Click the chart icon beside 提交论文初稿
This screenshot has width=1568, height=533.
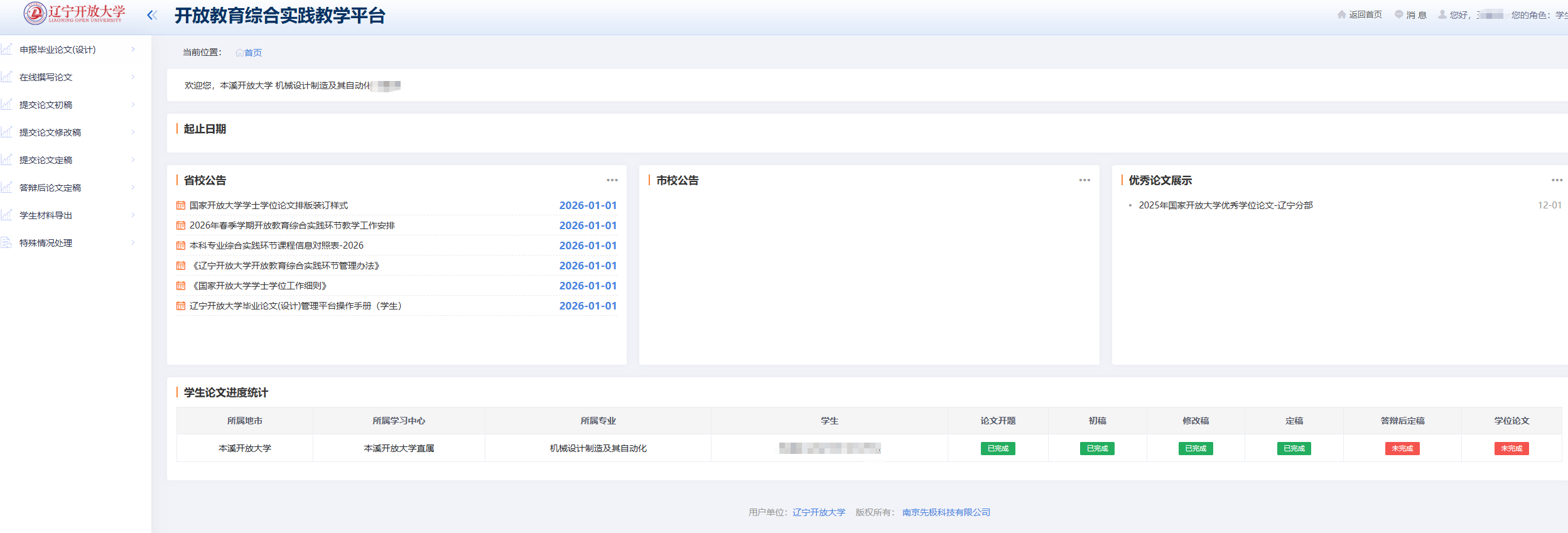6,104
